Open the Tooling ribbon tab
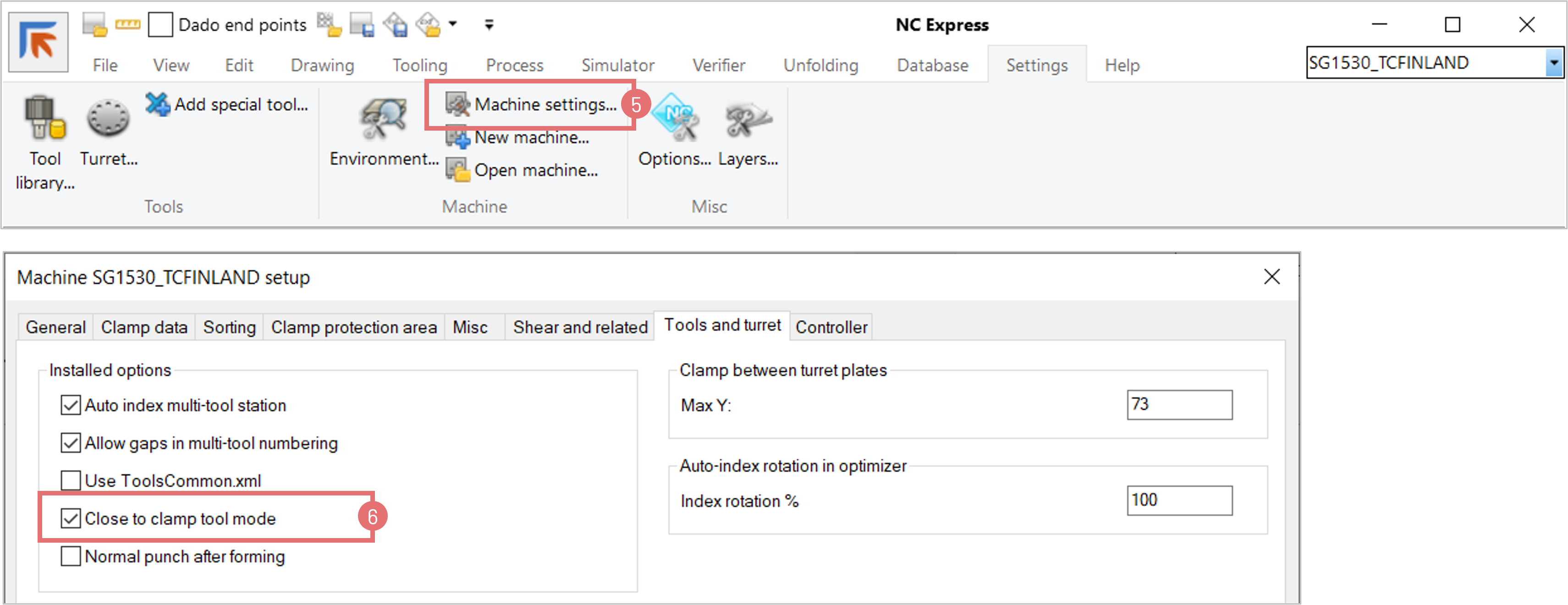 (419, 65)
